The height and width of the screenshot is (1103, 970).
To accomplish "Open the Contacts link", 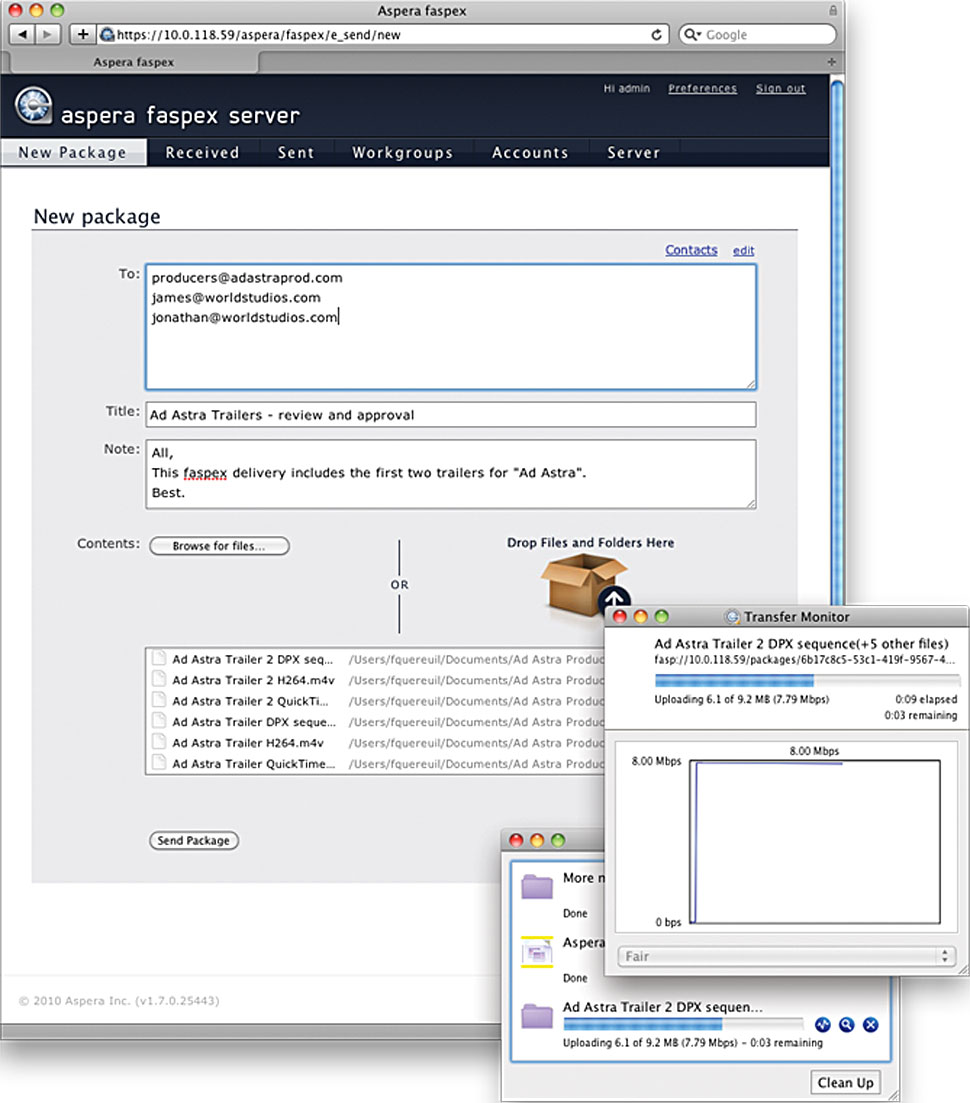I will click(691, 250).
